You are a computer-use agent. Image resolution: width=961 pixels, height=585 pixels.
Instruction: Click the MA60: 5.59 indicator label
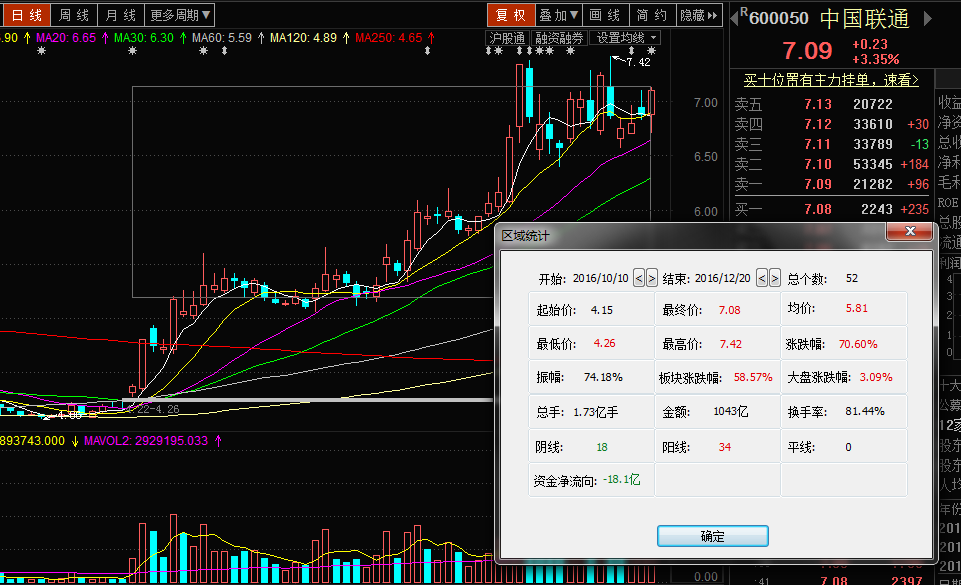tap(222, 38)
